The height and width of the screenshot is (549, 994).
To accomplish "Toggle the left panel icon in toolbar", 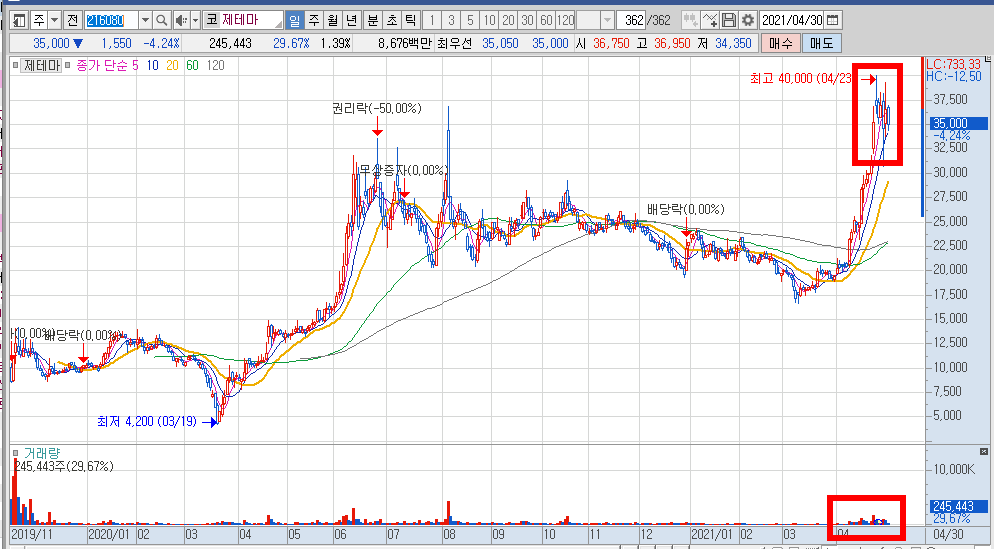I will click(19, 20).
